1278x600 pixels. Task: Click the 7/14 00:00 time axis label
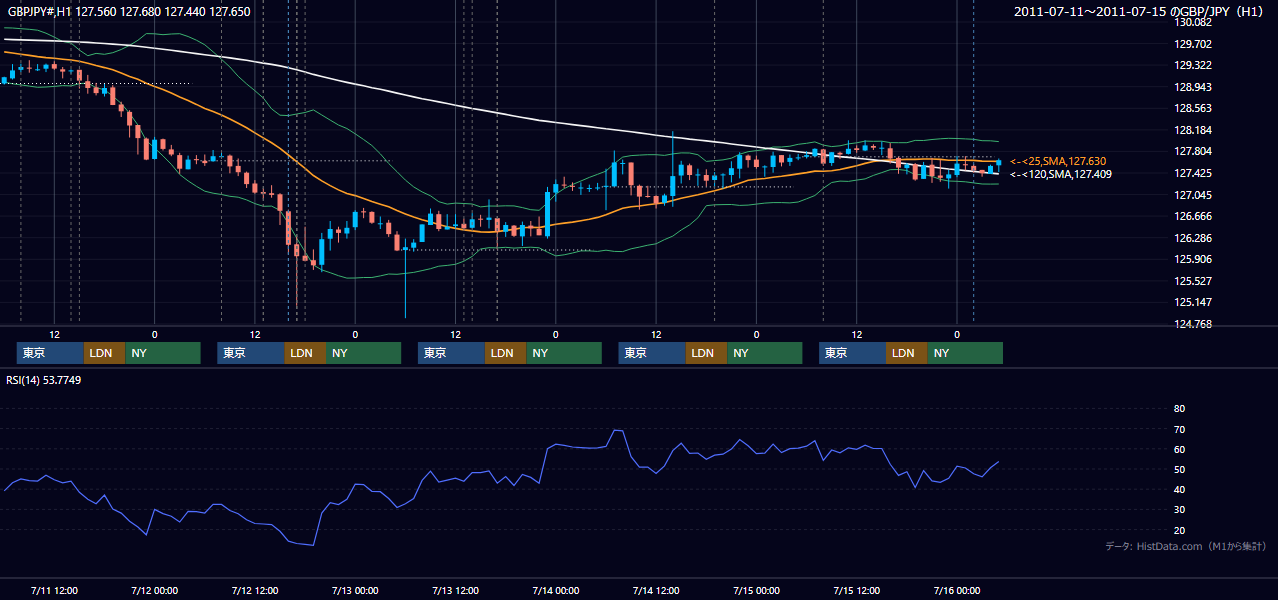(x=556, y=590)
